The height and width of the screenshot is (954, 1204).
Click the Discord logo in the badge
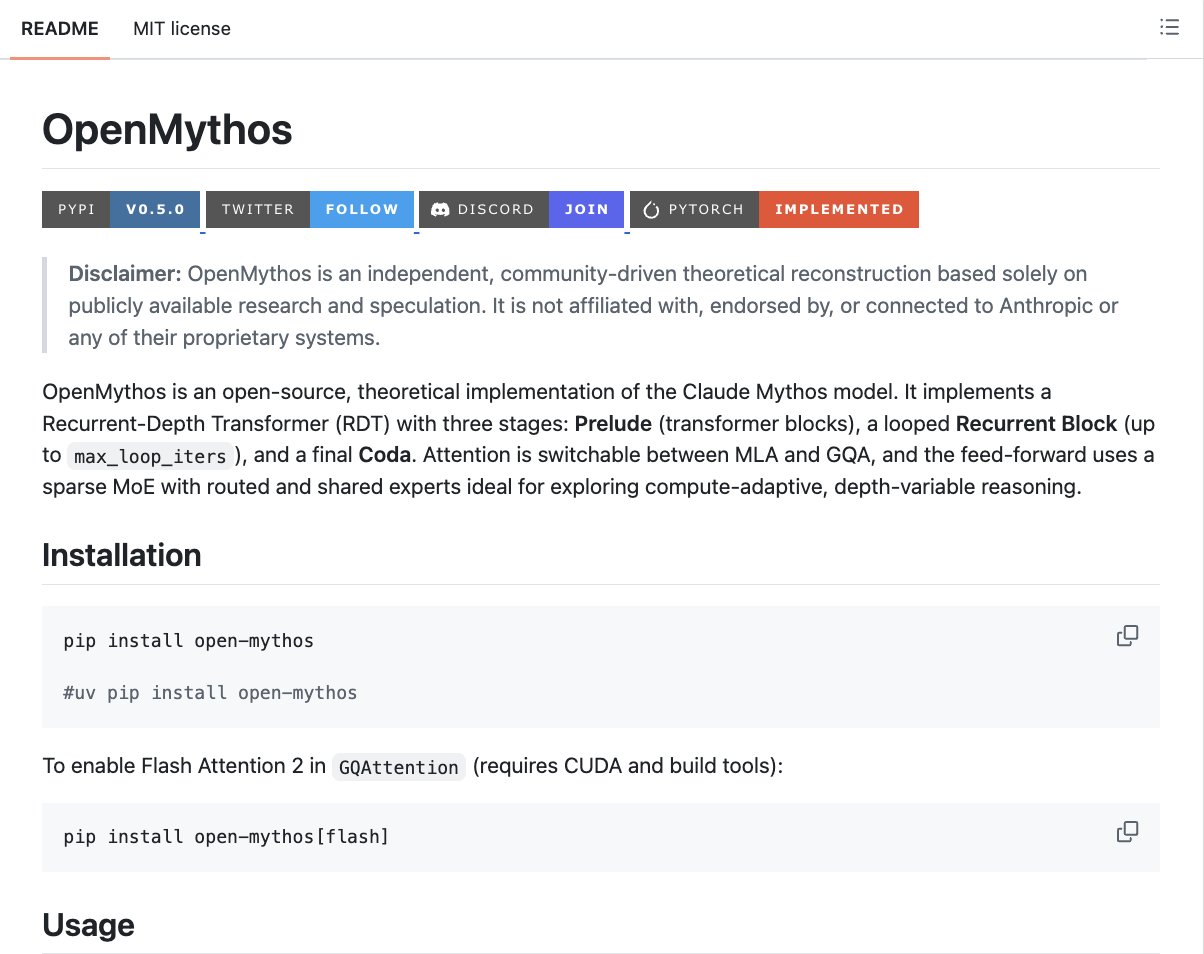point(439,210)
